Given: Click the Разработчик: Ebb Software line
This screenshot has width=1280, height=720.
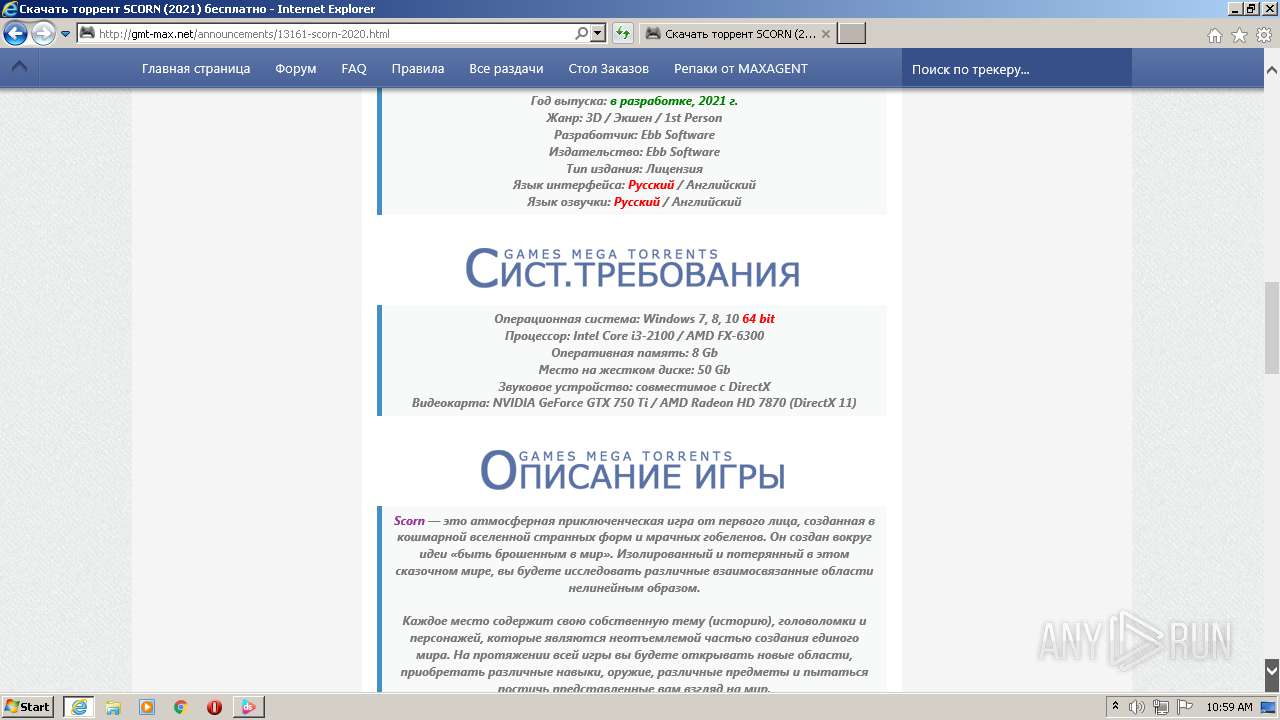Looking at the screenshot, I should tap(634, 135).
